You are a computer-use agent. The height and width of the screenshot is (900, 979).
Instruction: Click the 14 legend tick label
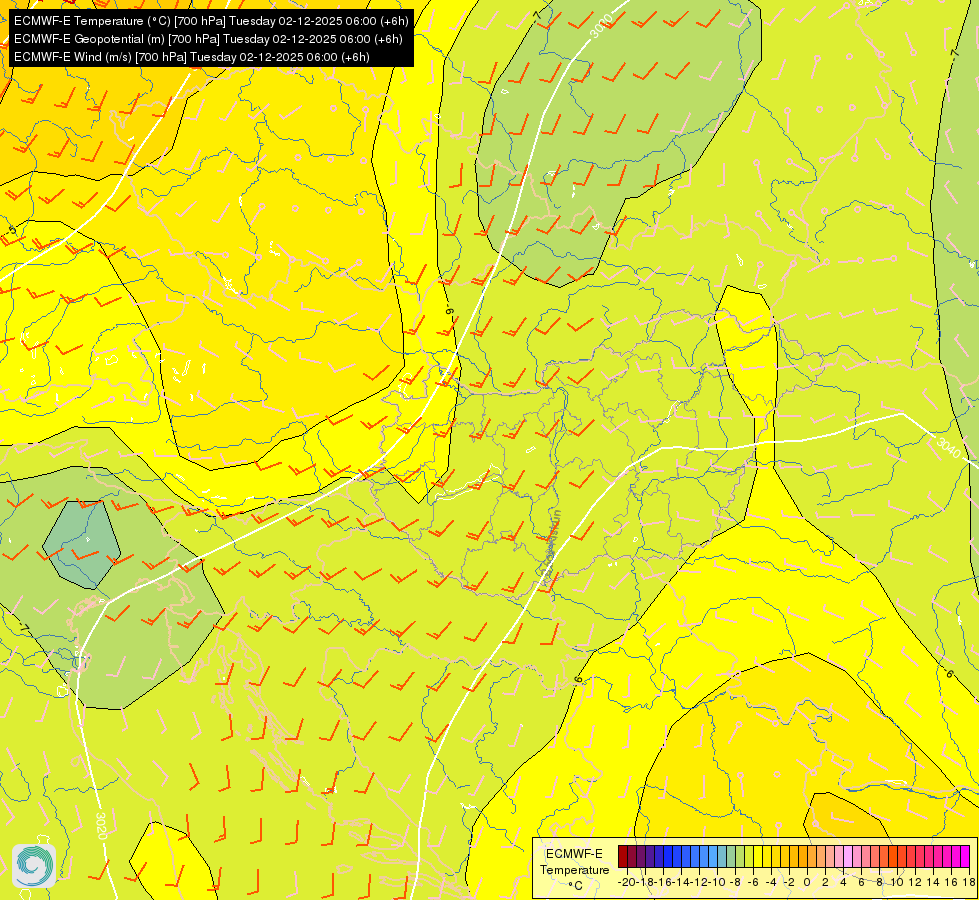click(x=933, y=882)
